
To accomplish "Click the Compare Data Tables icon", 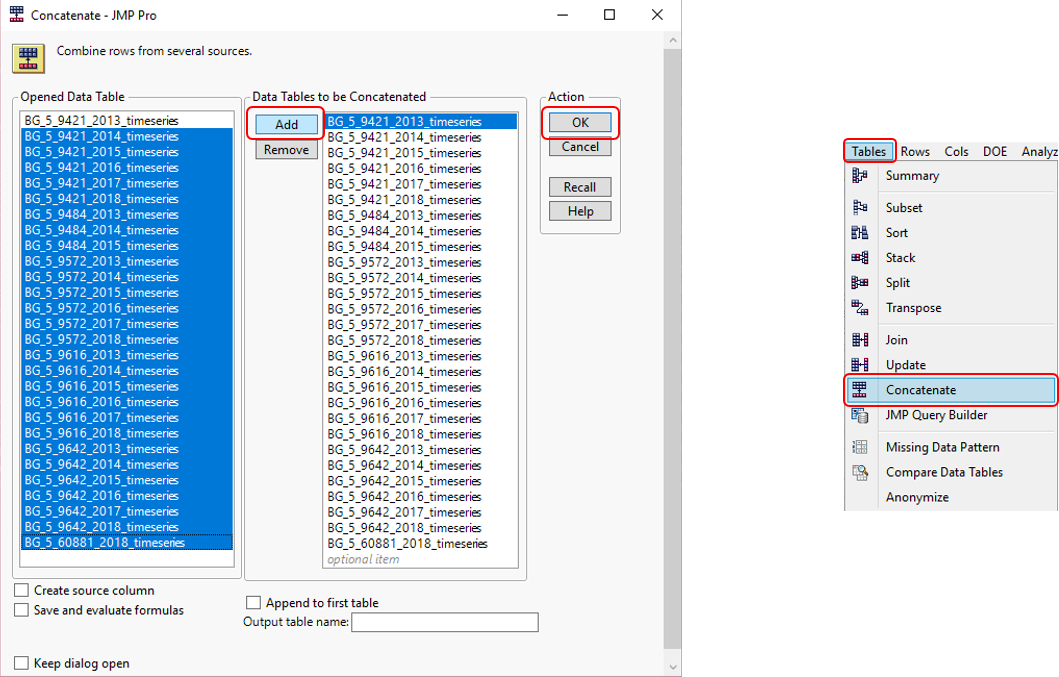I will 860,472.
